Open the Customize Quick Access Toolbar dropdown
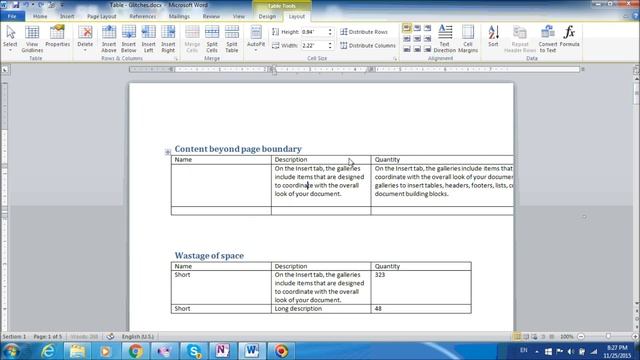 (x=62, y=5)
